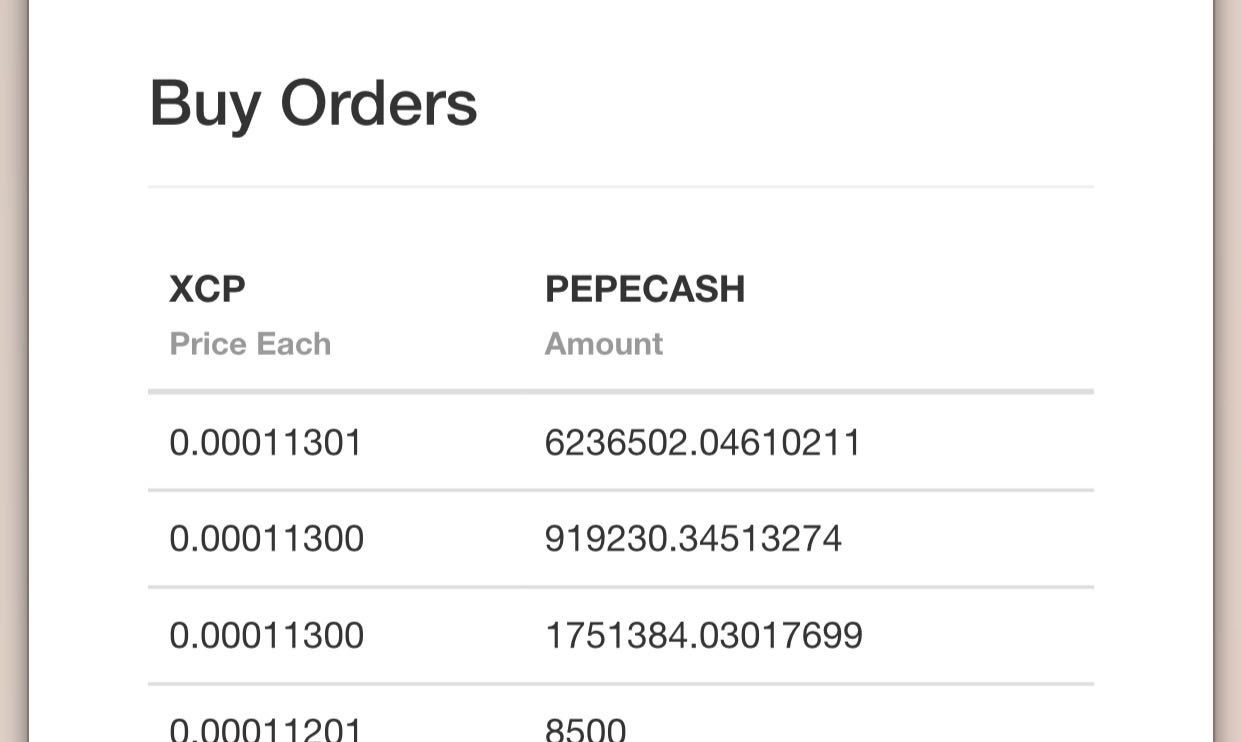Click the thick separator under column labels
1242x742 pixels.
pyautogui.click(x=621, y=391)
